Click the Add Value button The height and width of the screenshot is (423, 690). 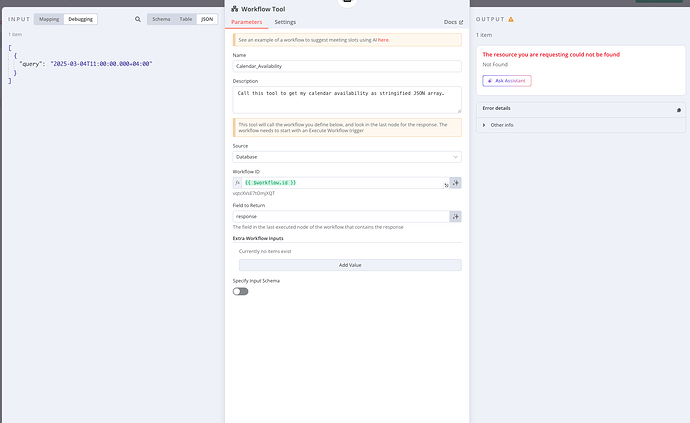pos(350,265)
